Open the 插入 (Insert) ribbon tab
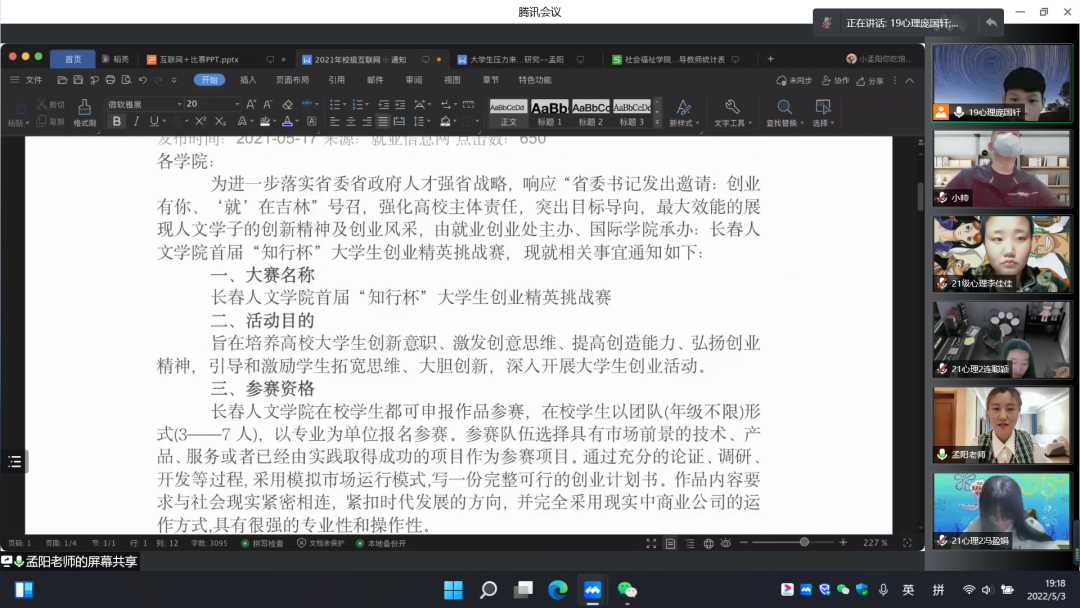This screenshot has width=1080, height=608. pyautogui.click(x=248, y=80)
